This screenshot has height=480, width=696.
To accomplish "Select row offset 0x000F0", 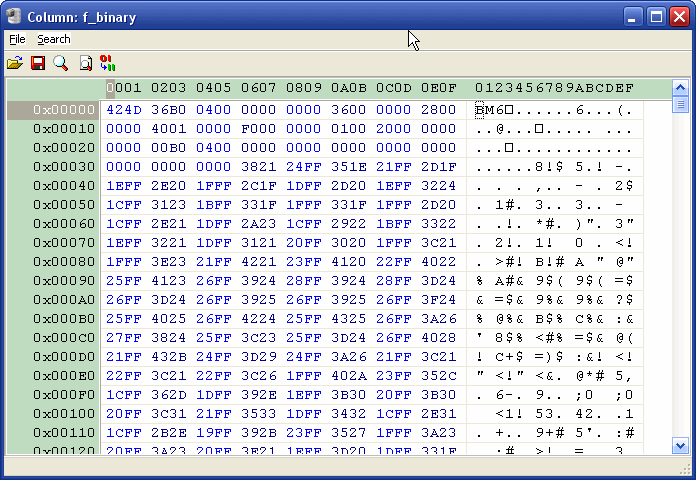I will (x=64, y=395).
